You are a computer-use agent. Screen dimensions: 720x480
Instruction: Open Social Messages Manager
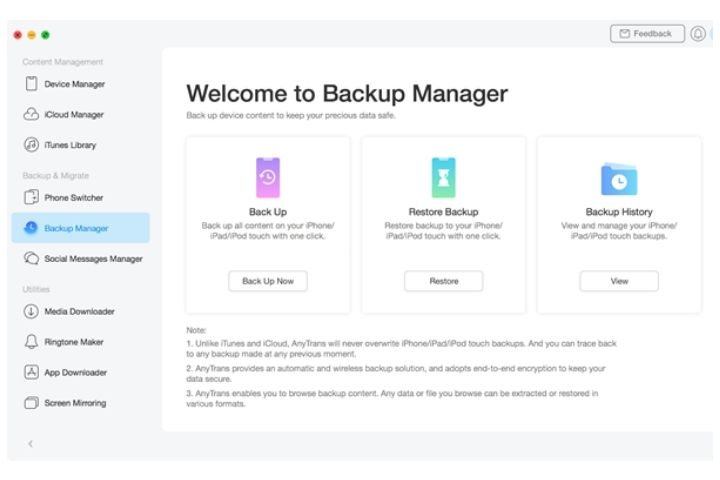(80, 258)
